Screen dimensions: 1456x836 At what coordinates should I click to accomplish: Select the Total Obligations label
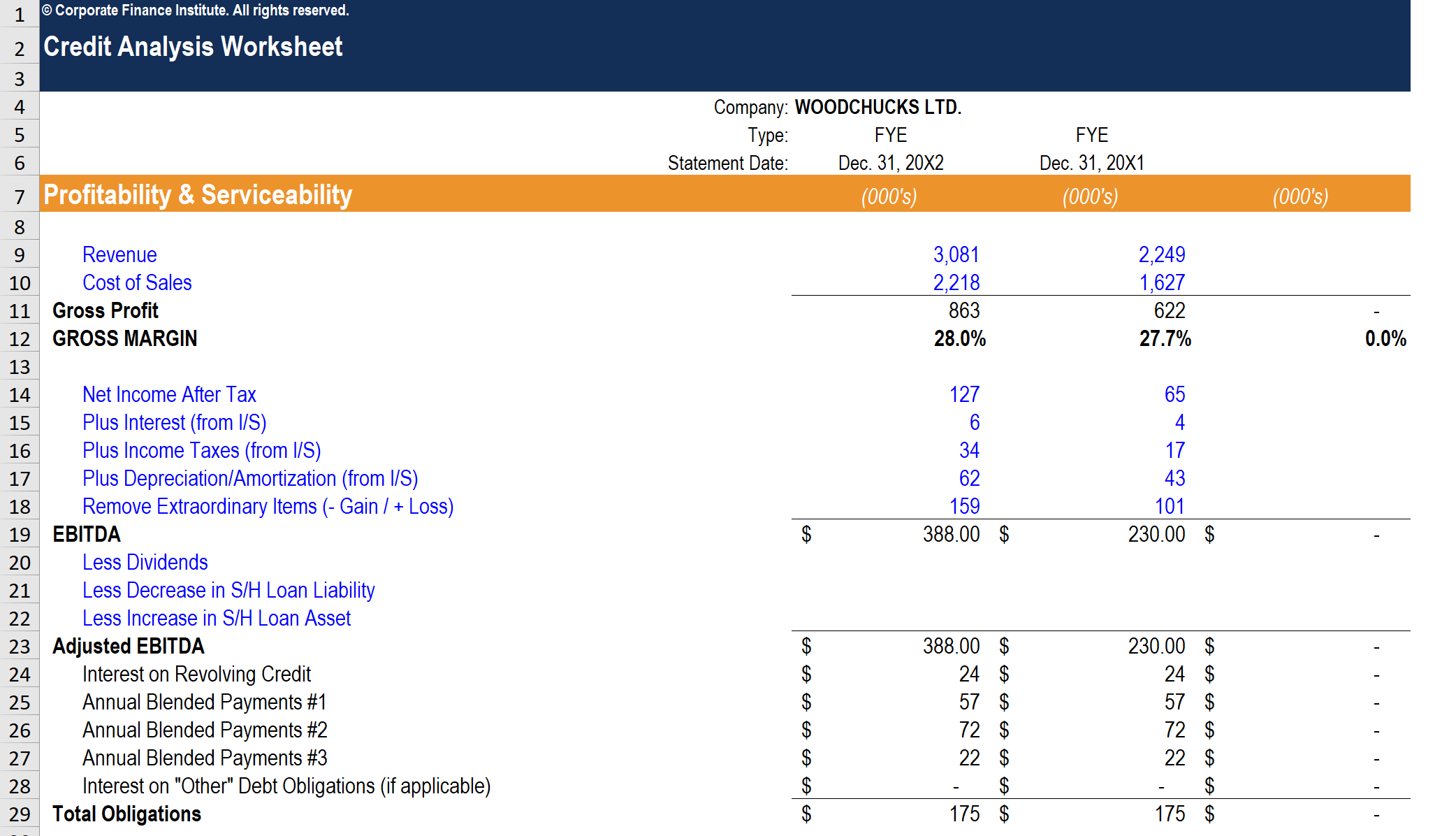[x=126, y=814]
